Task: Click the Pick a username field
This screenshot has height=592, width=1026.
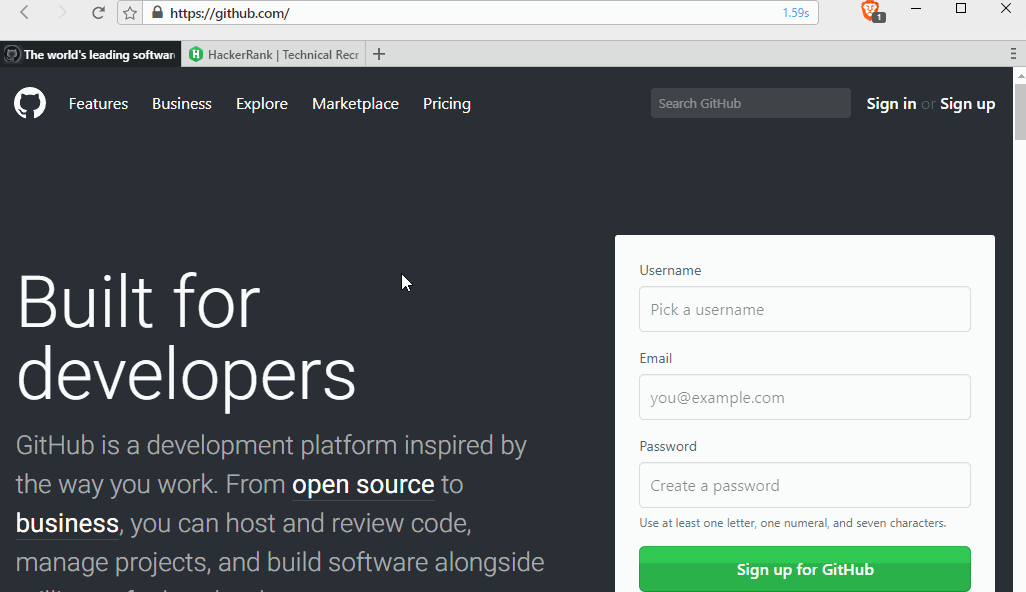Action: [x=805, y=309]
